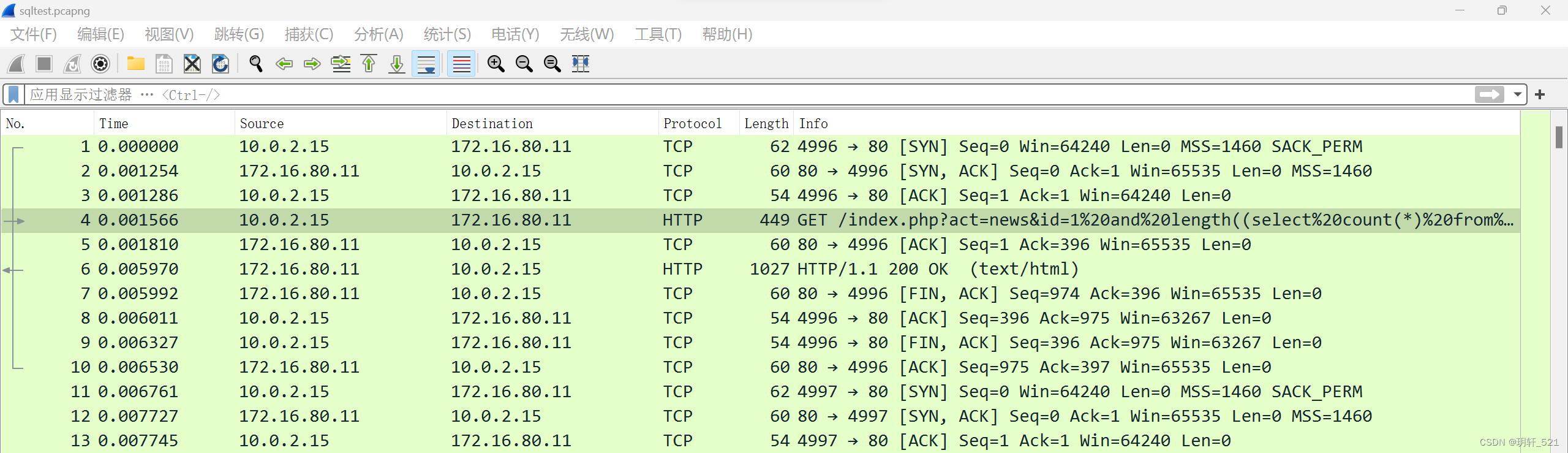1568x453 pixels.
Task: Select packet 4 HTTP GET index.php row
Action: point(760,221)
